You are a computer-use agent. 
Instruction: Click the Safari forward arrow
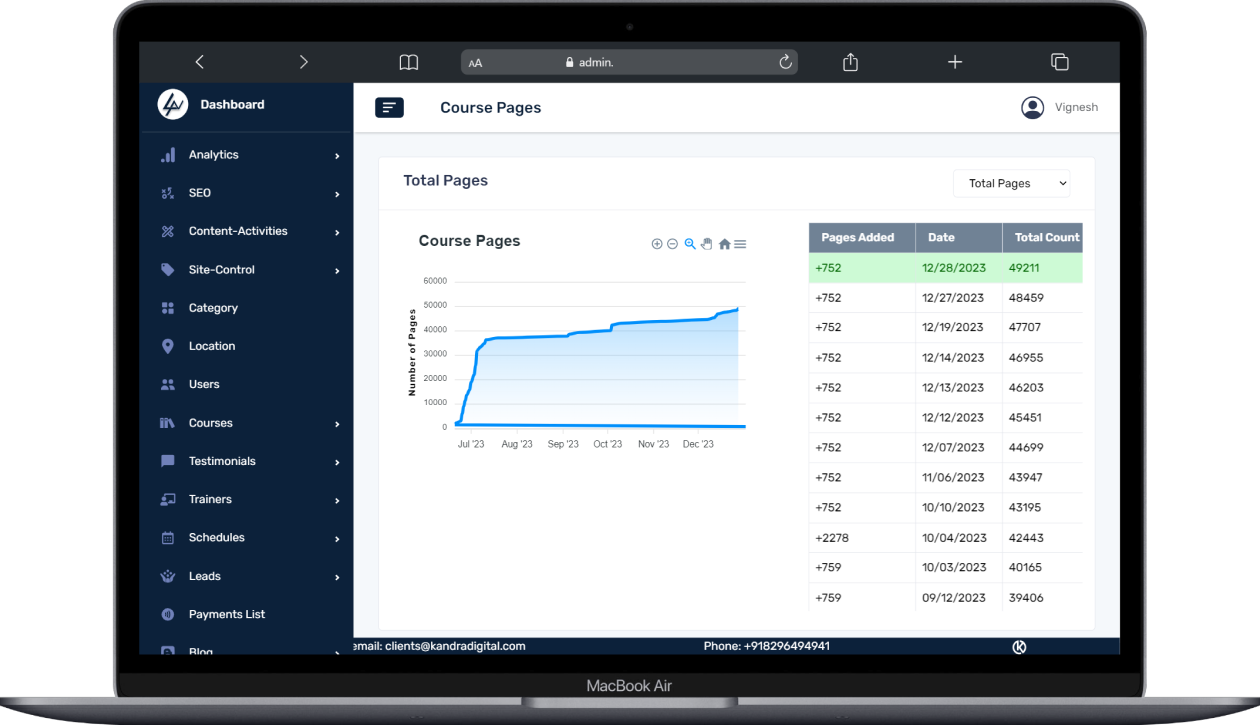pyautogui.click(x=304, y=62)
